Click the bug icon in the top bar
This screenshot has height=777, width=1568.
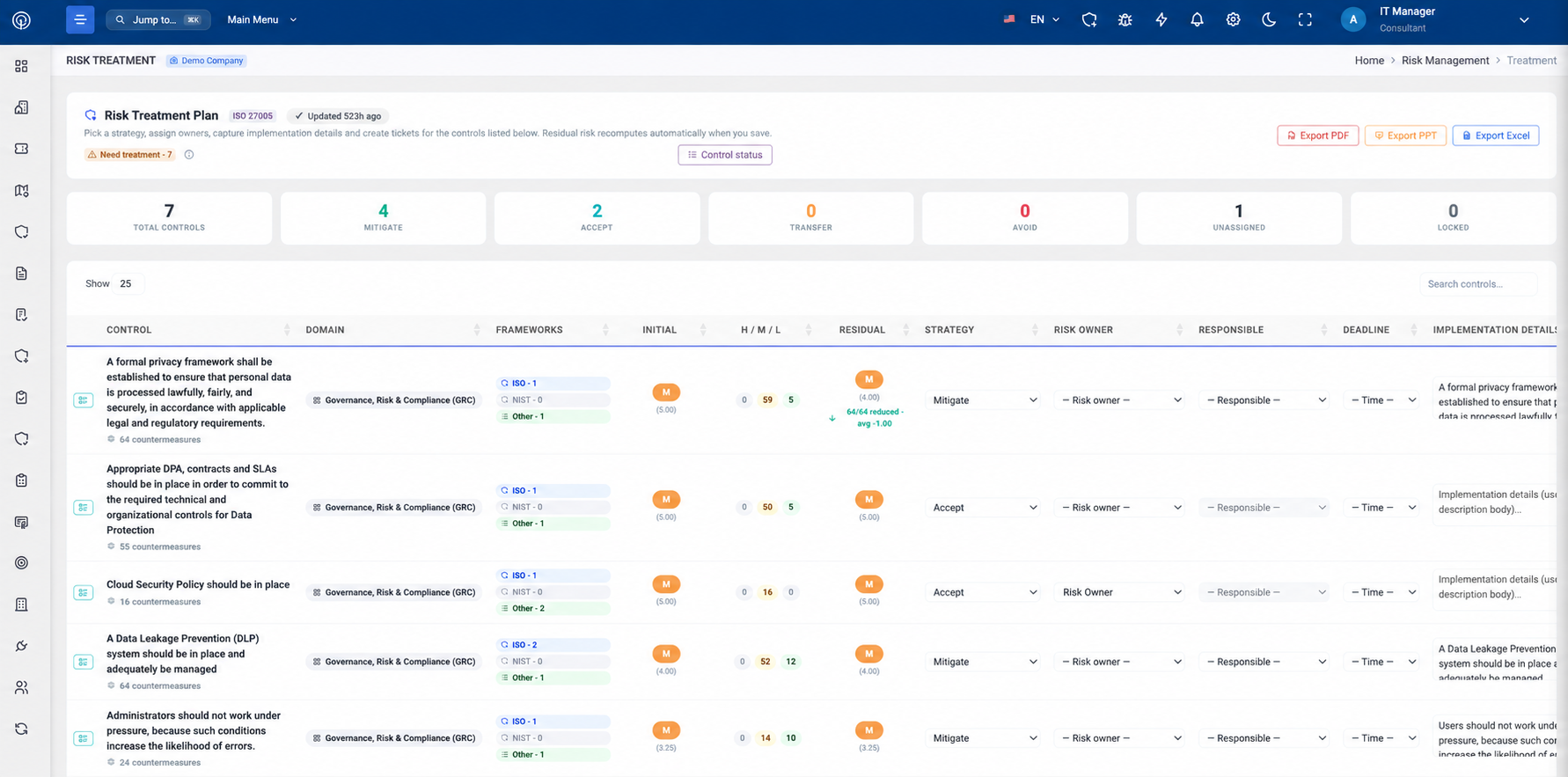[x=1125, y=19]
